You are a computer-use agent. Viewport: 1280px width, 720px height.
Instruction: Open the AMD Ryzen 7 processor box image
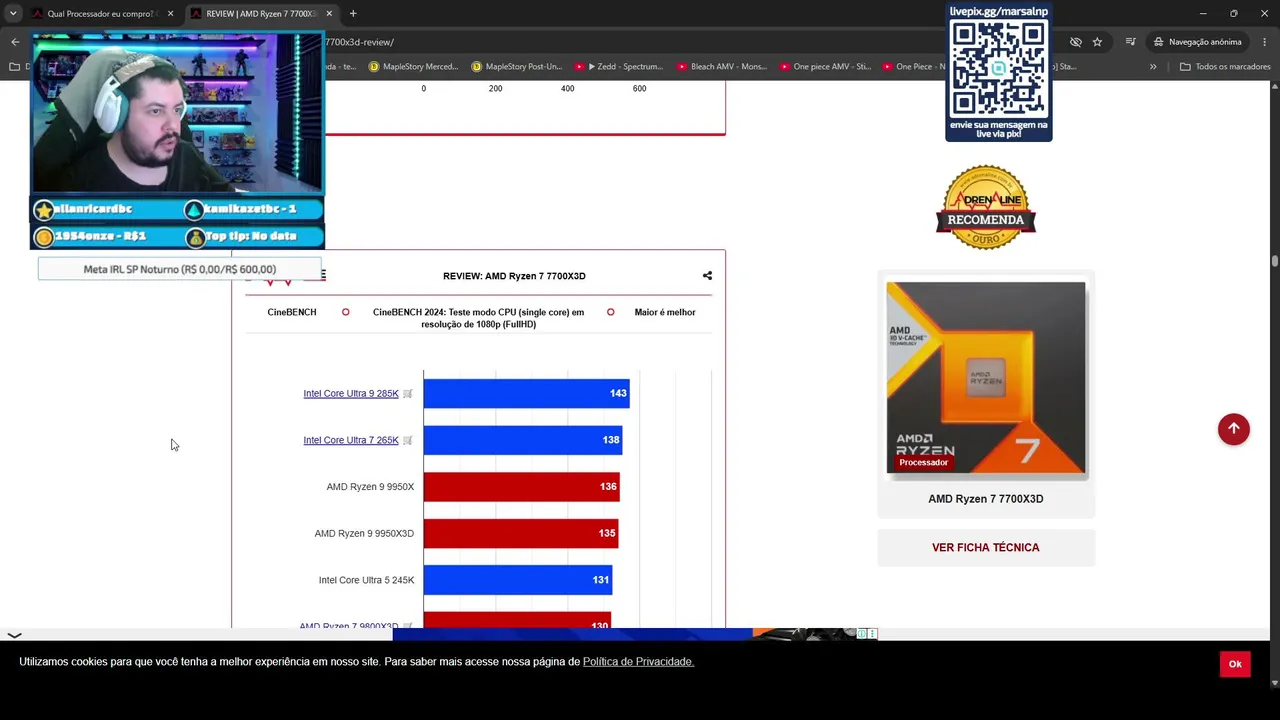[986, 378]
